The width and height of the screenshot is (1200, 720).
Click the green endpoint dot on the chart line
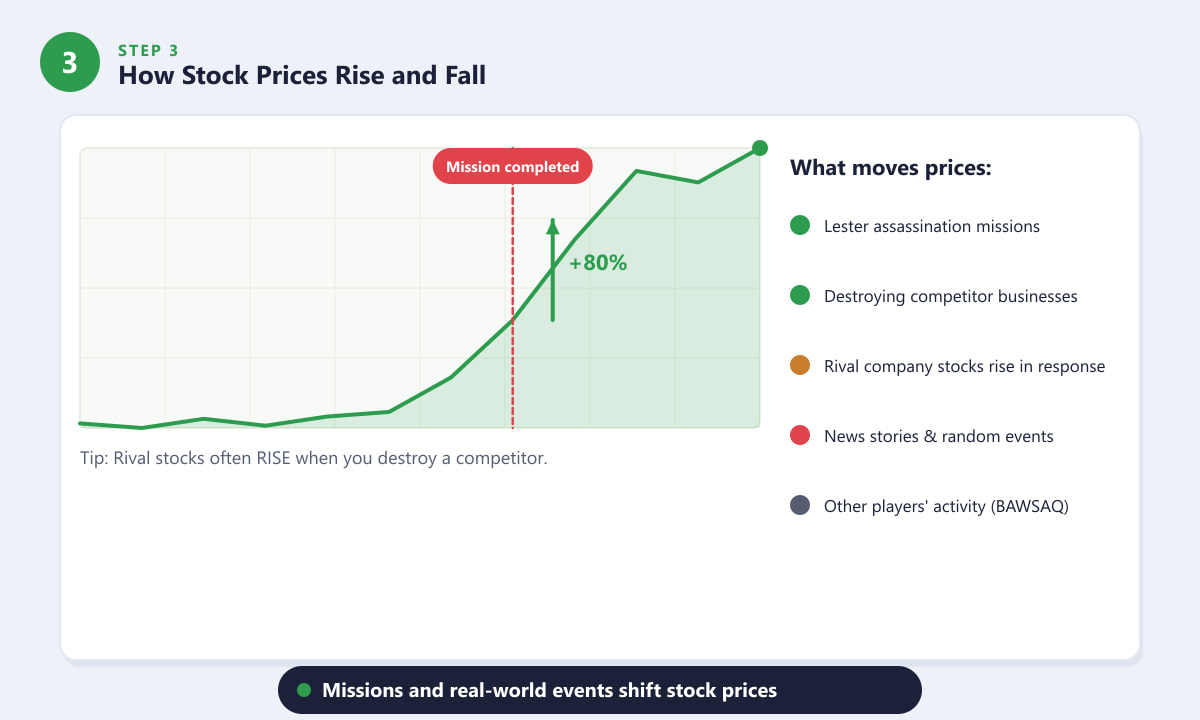[759, 148]
